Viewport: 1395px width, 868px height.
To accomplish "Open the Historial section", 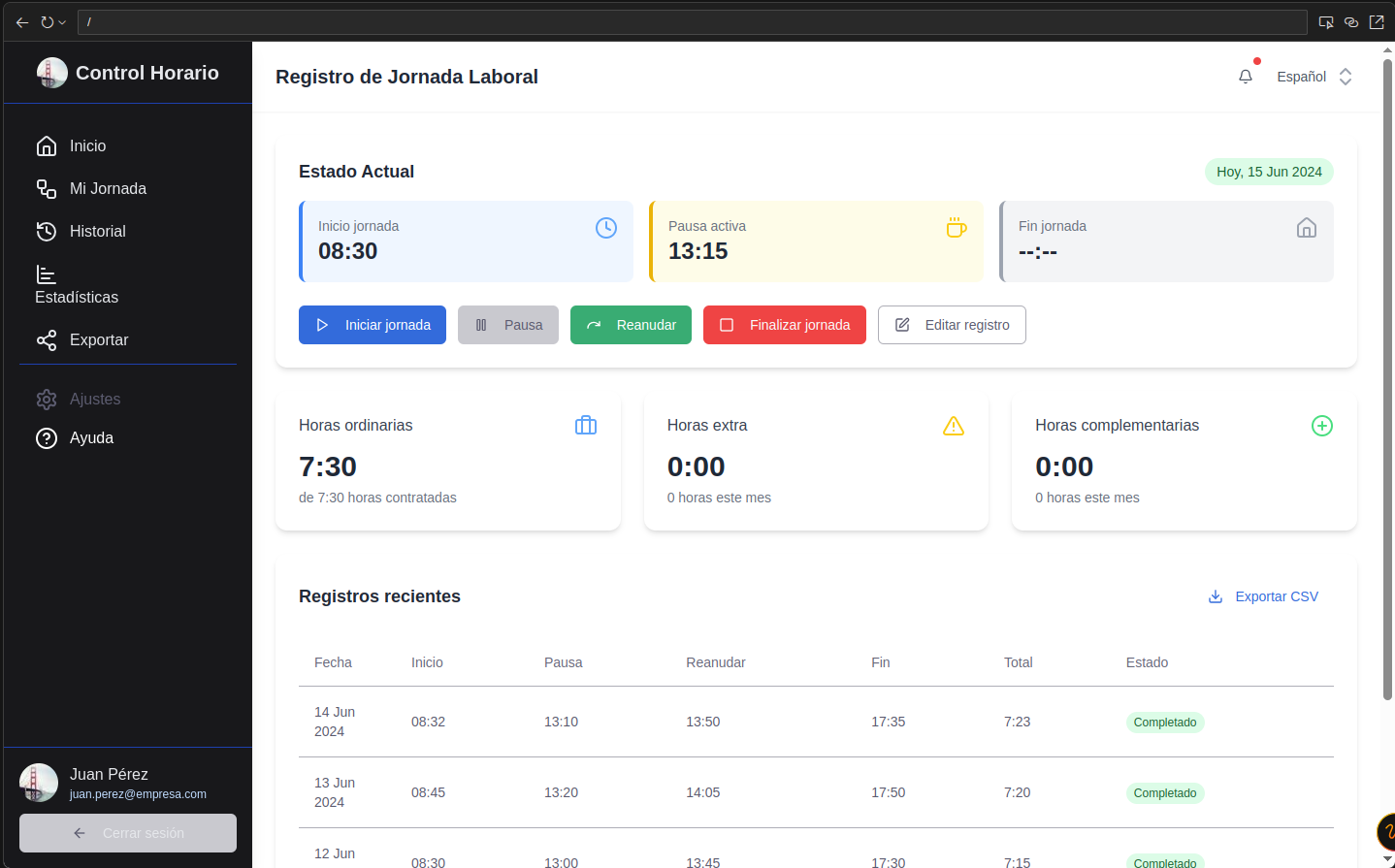I will pyautogui.click(x=97, y=231).
